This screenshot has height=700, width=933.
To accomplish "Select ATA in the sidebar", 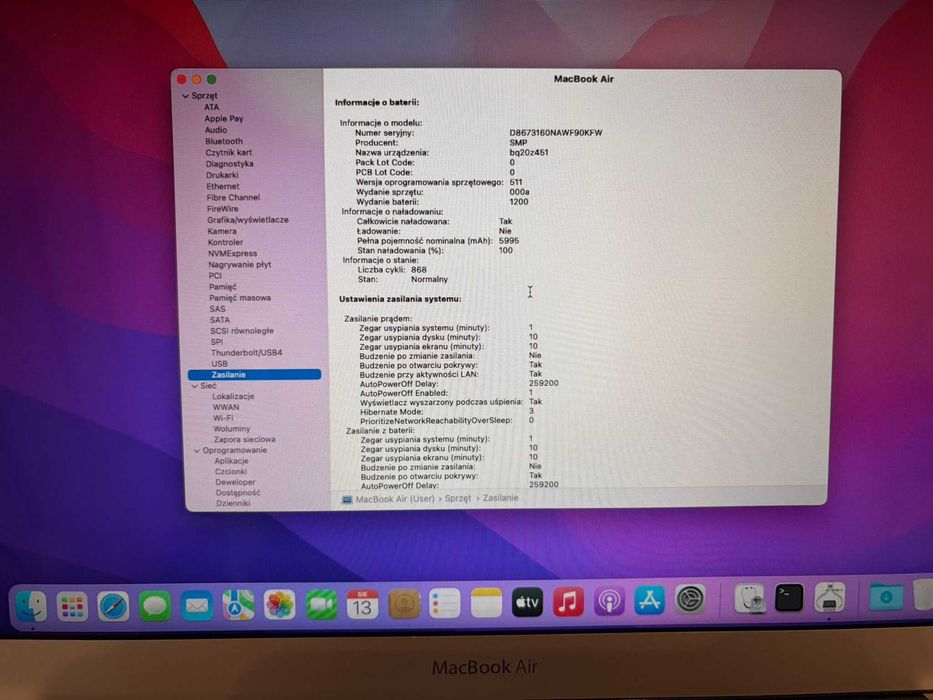I will 211,107.
